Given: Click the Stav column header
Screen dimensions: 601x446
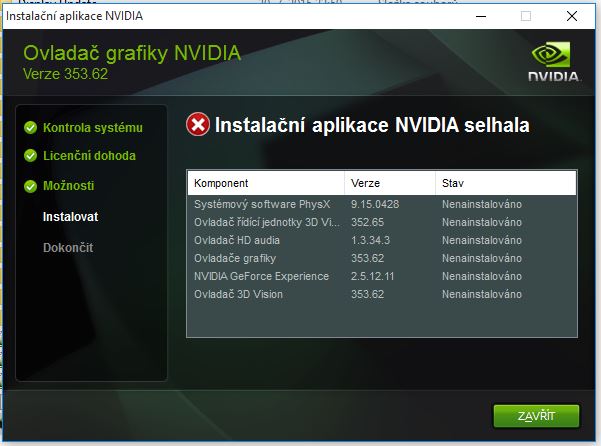Looking at the screenshot, I should (506, 183).
